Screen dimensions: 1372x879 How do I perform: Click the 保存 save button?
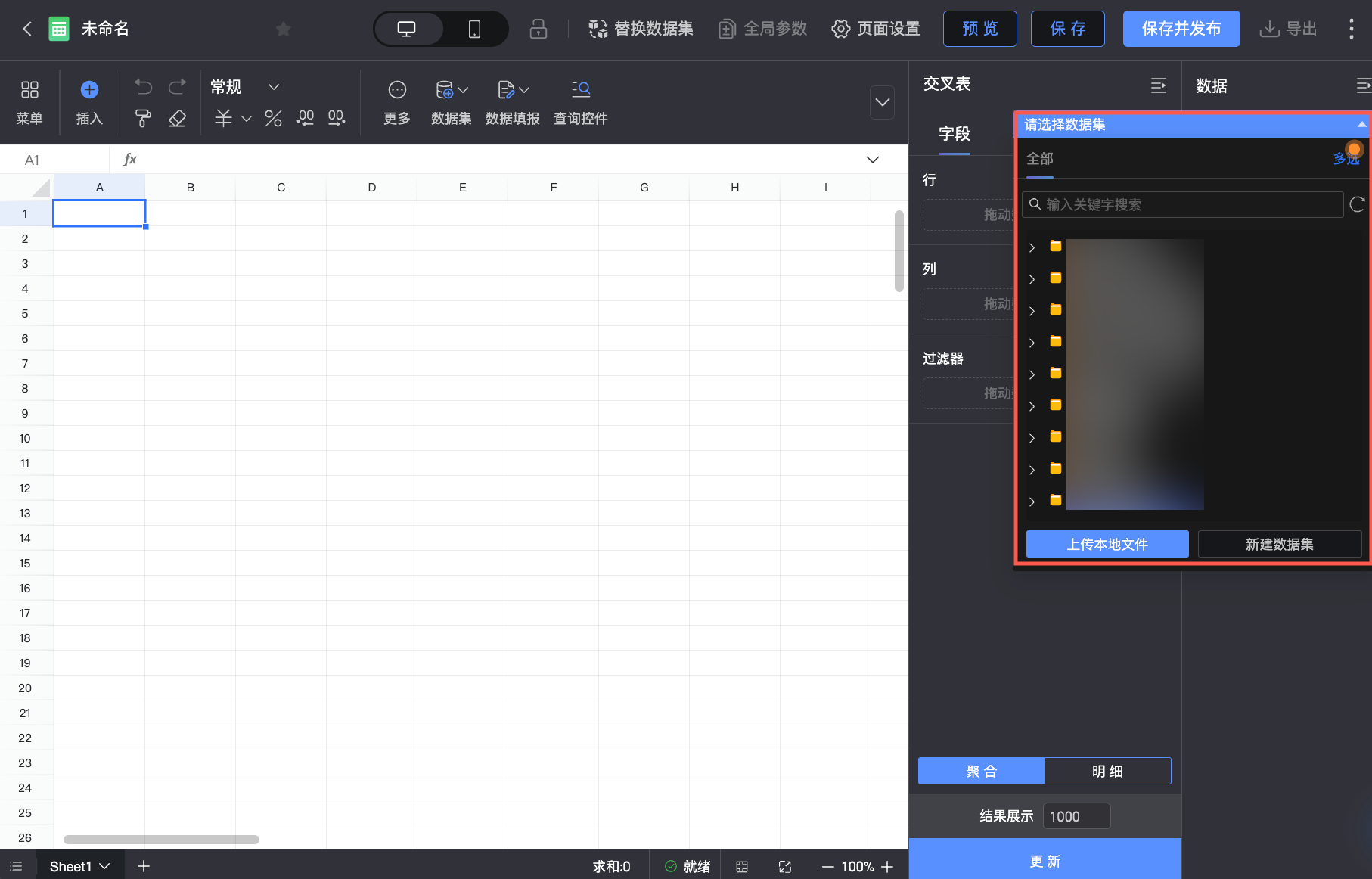[1068, 29]
